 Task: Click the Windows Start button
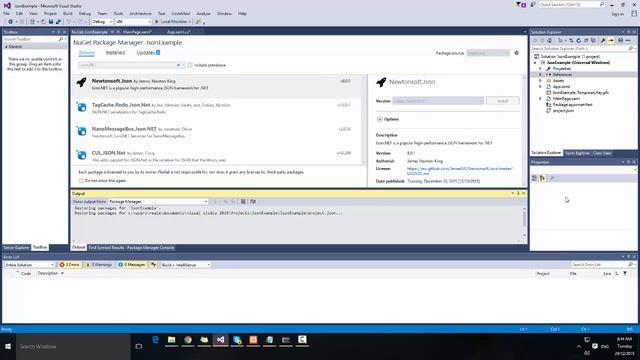coord(8,347)
